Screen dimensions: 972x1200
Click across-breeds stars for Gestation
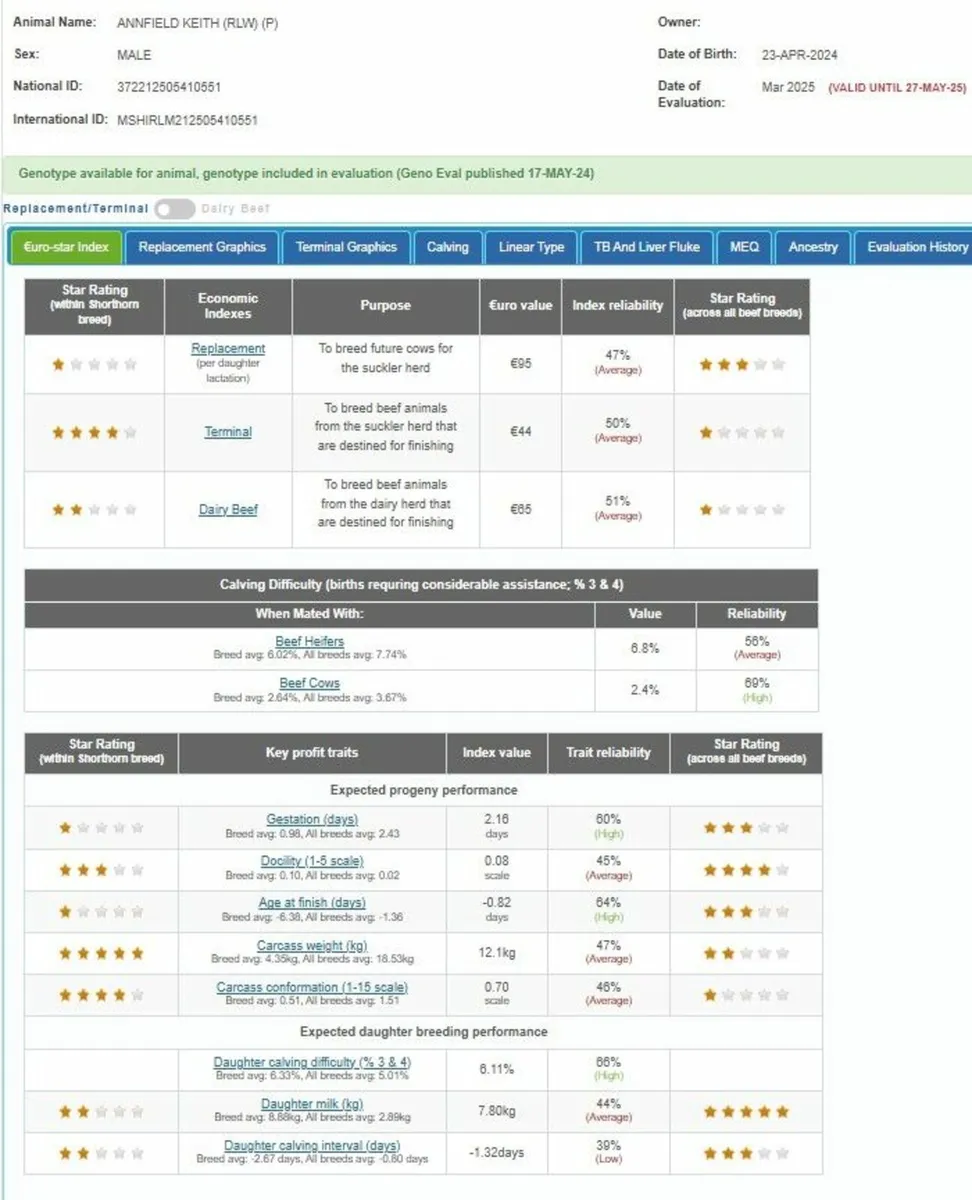(x=746, y=828)
